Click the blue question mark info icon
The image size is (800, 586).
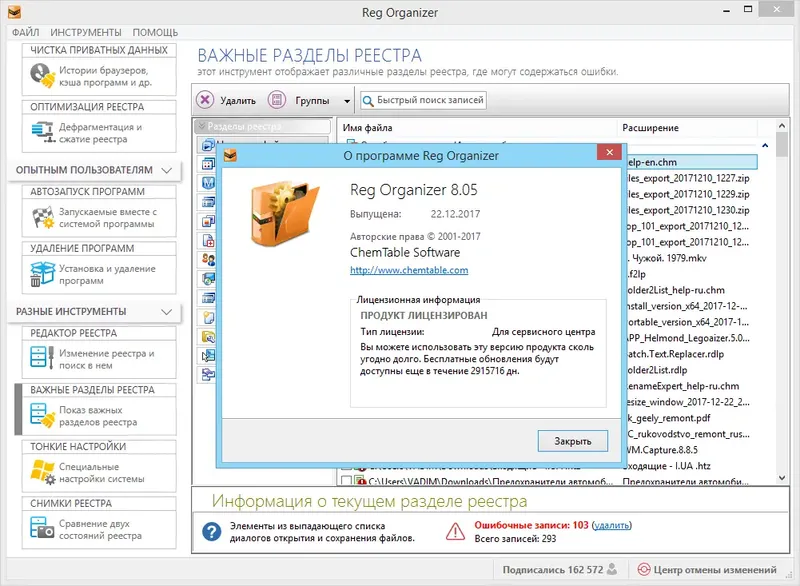[x=211, y=531]
